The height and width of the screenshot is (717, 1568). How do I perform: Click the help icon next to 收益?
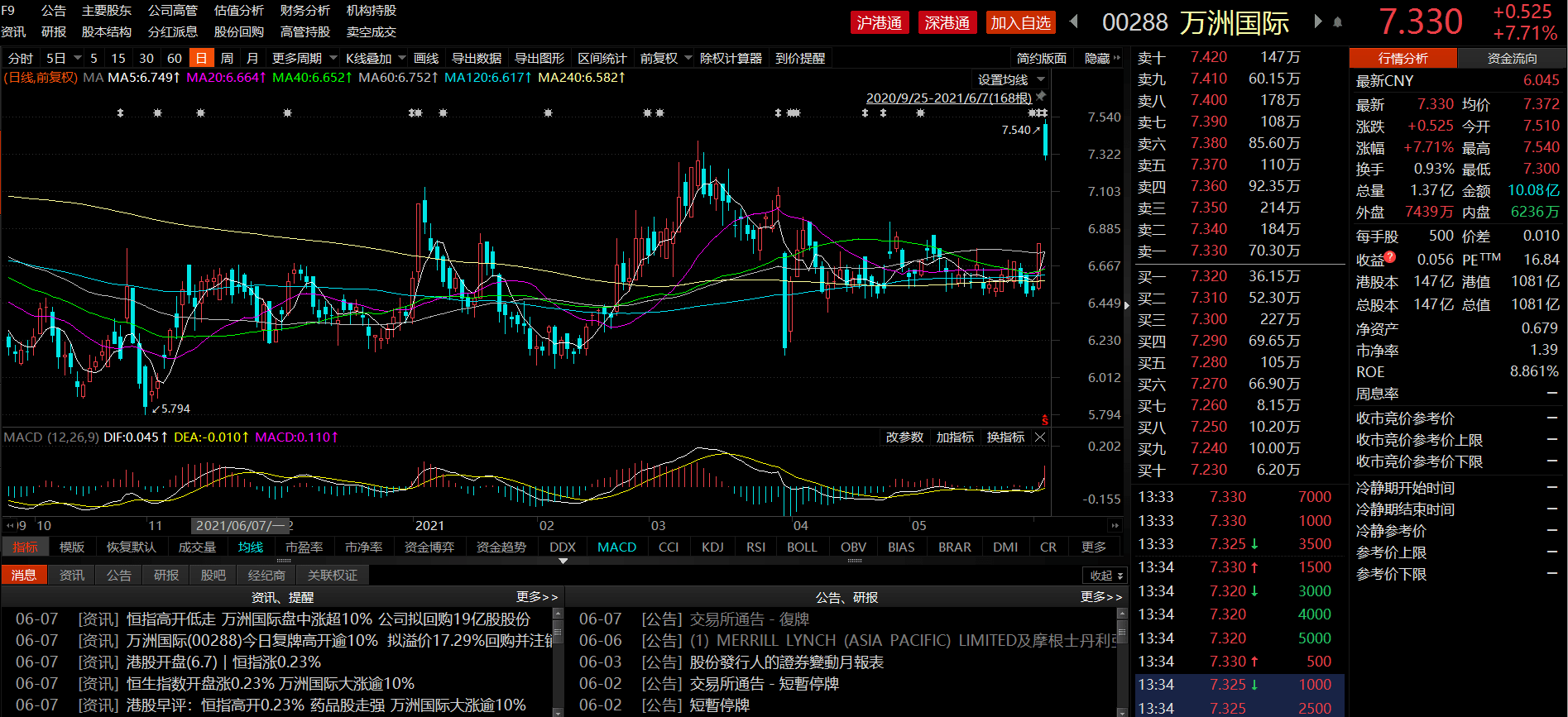[x=1390, y=256]
